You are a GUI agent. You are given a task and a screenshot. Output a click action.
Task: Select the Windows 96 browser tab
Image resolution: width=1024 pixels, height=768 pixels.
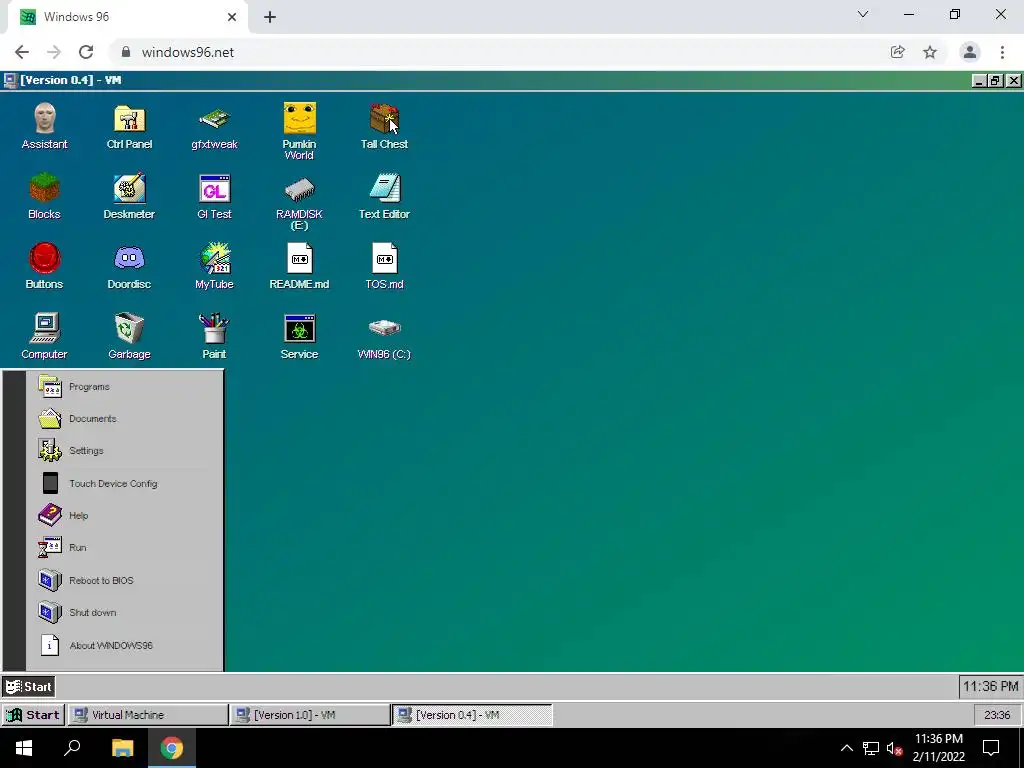[x=127, y=17]
